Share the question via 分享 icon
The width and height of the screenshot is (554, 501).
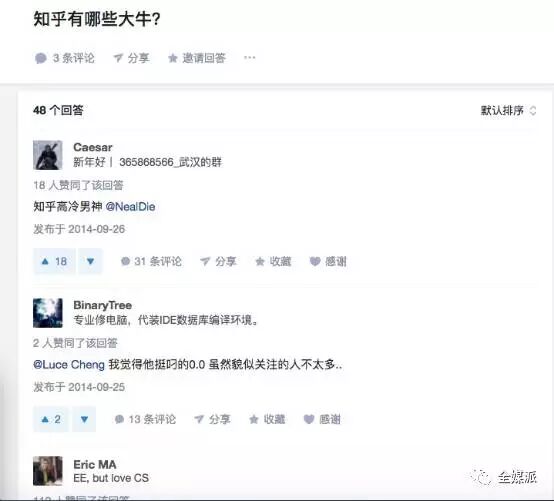point(131,58)
